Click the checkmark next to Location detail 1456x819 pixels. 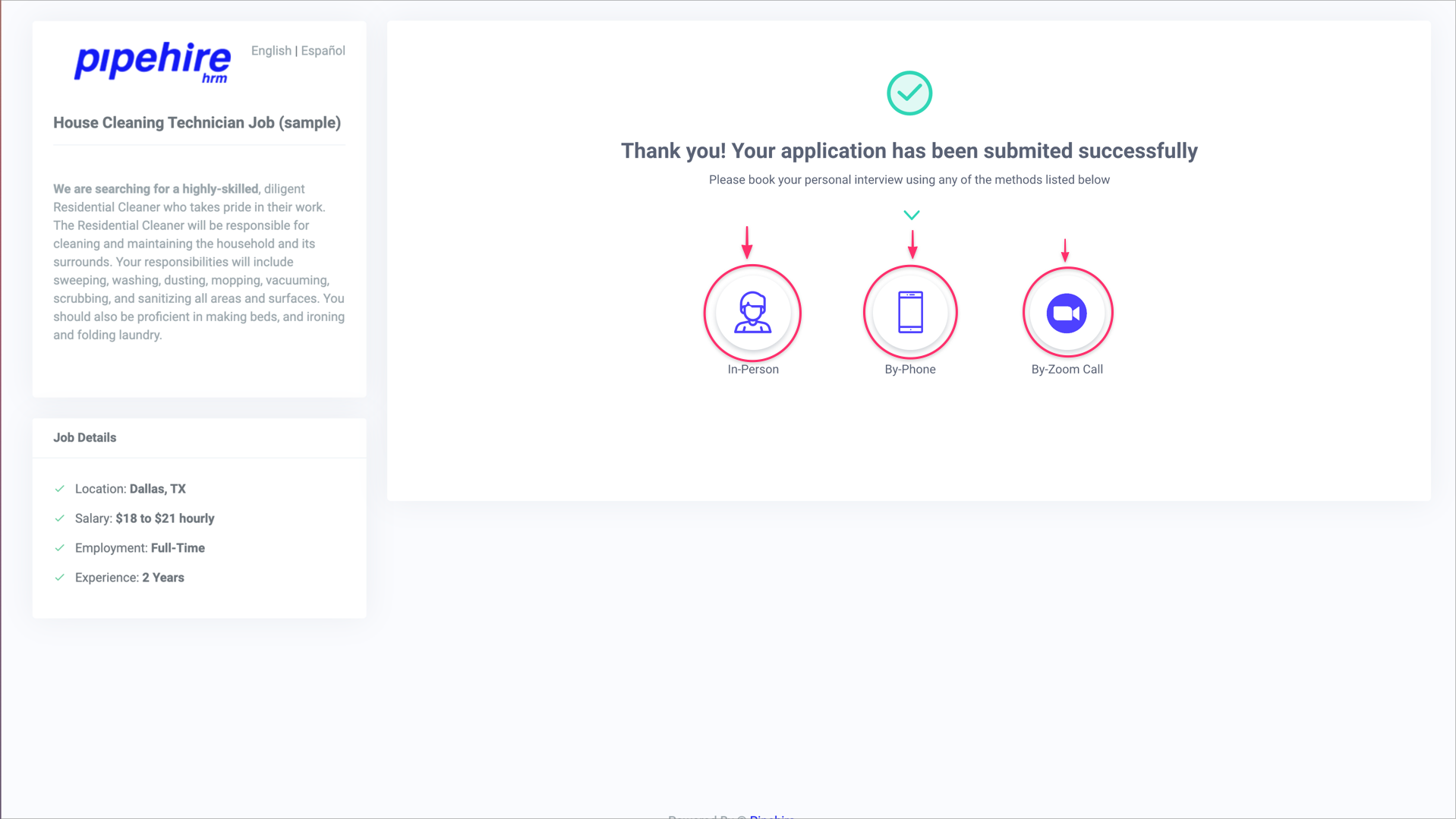pos(60,489)
